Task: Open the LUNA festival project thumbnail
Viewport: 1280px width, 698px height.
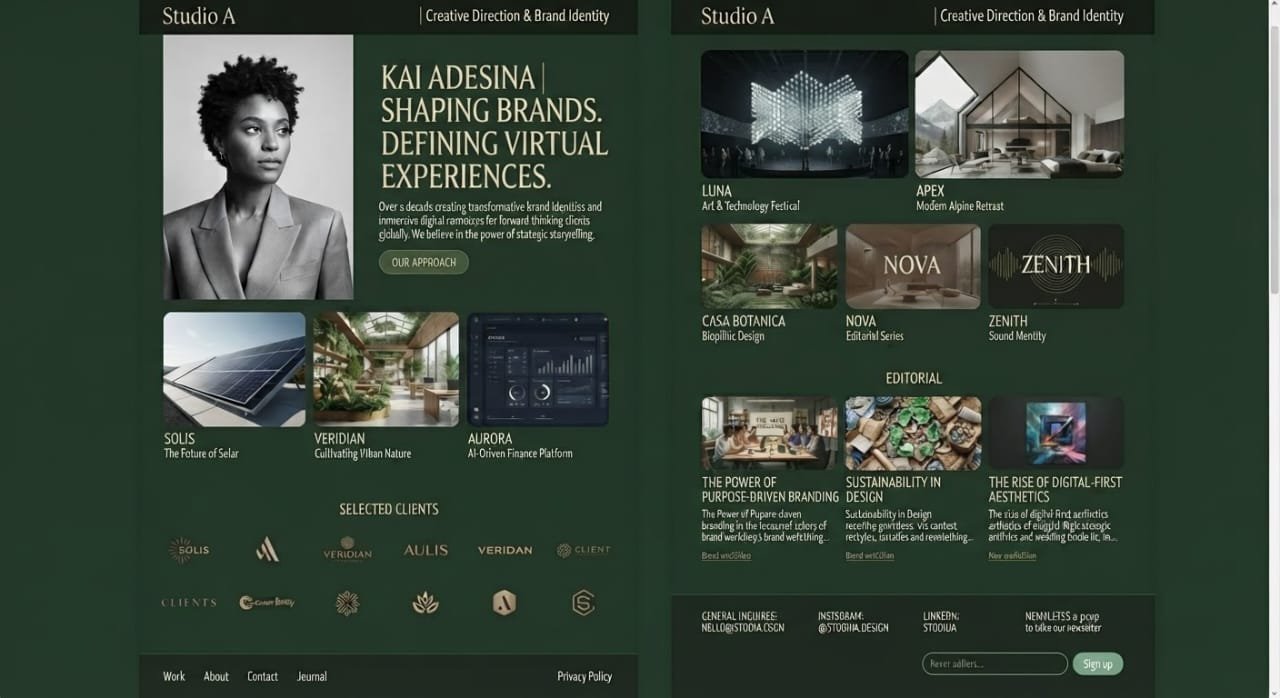Action: click(x=805, y=115)
